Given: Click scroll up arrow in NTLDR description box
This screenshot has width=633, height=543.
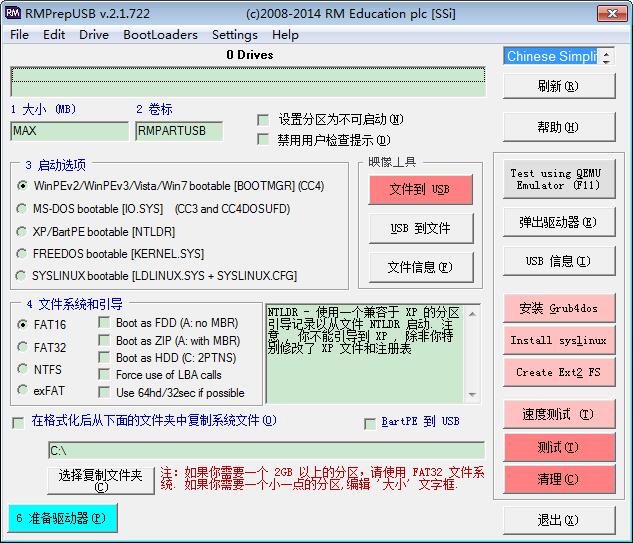Looking at the screenshot, I should [x=472, y=313].
